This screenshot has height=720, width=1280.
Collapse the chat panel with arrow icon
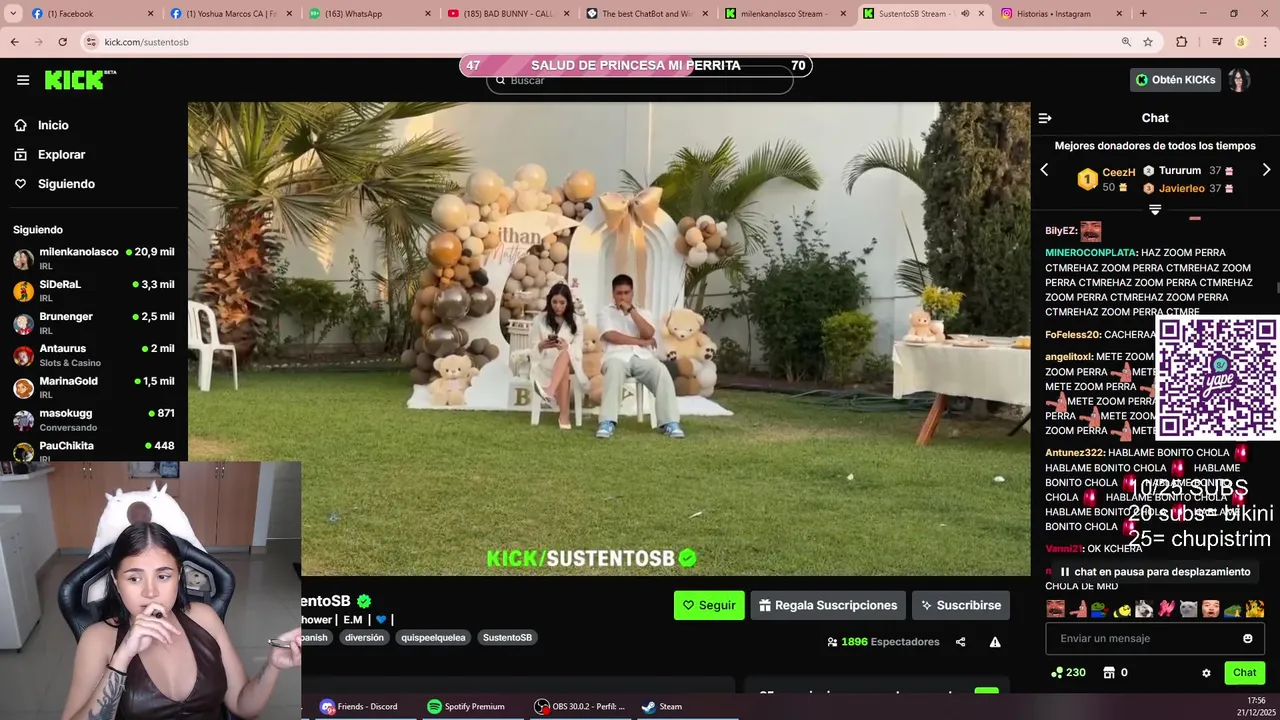point(1045,118)
